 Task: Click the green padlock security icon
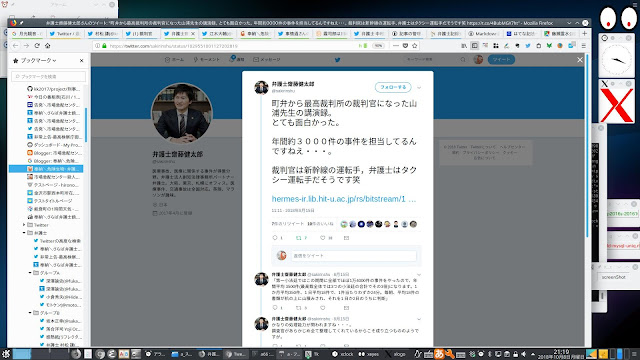pyautogui.click(x=104, y=46)
